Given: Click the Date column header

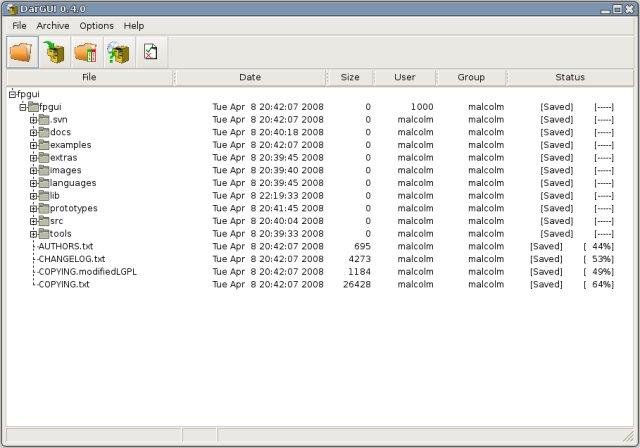Looking at the screenshot, I should 250,77.
